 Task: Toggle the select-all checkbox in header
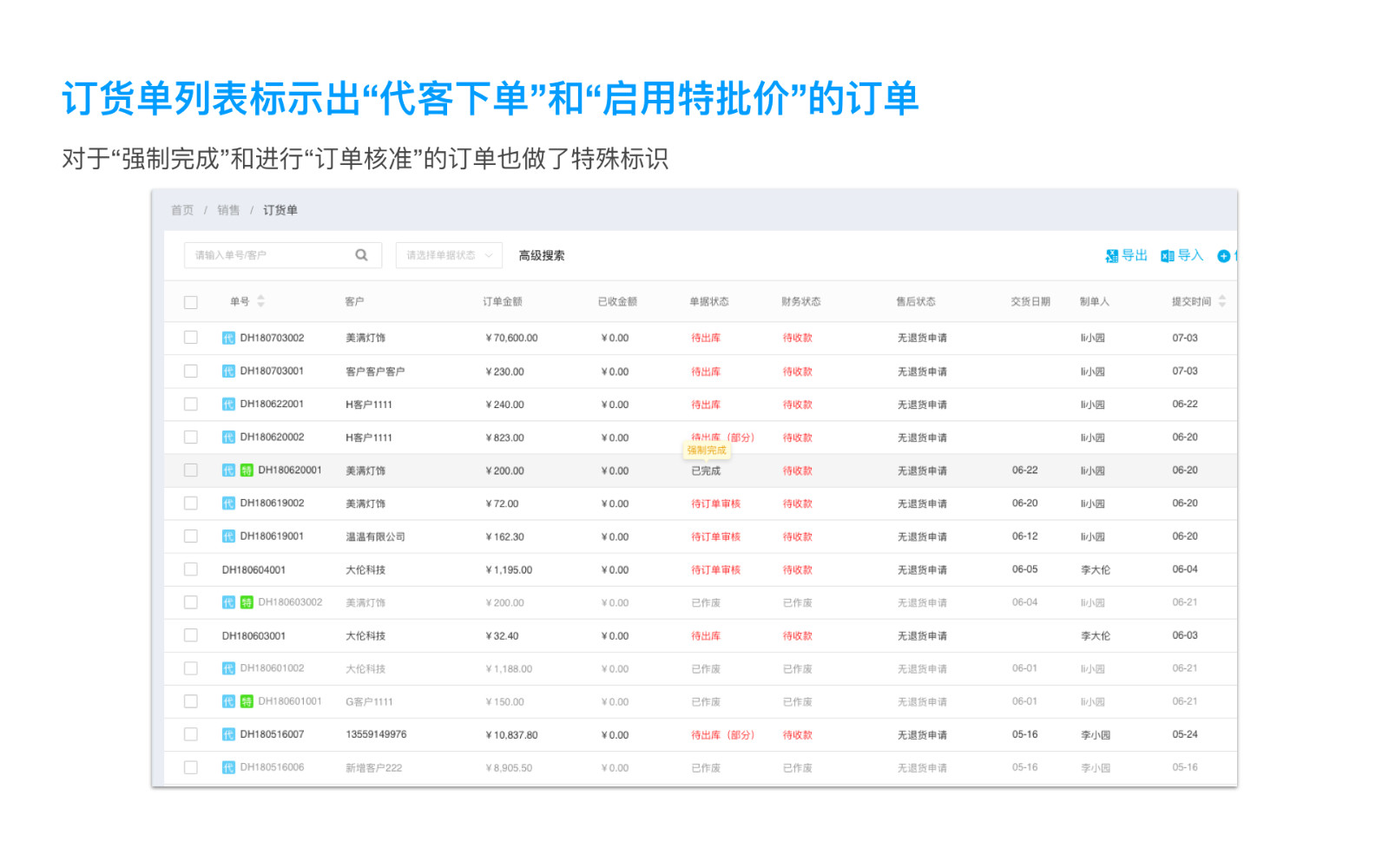click(191, 302)
